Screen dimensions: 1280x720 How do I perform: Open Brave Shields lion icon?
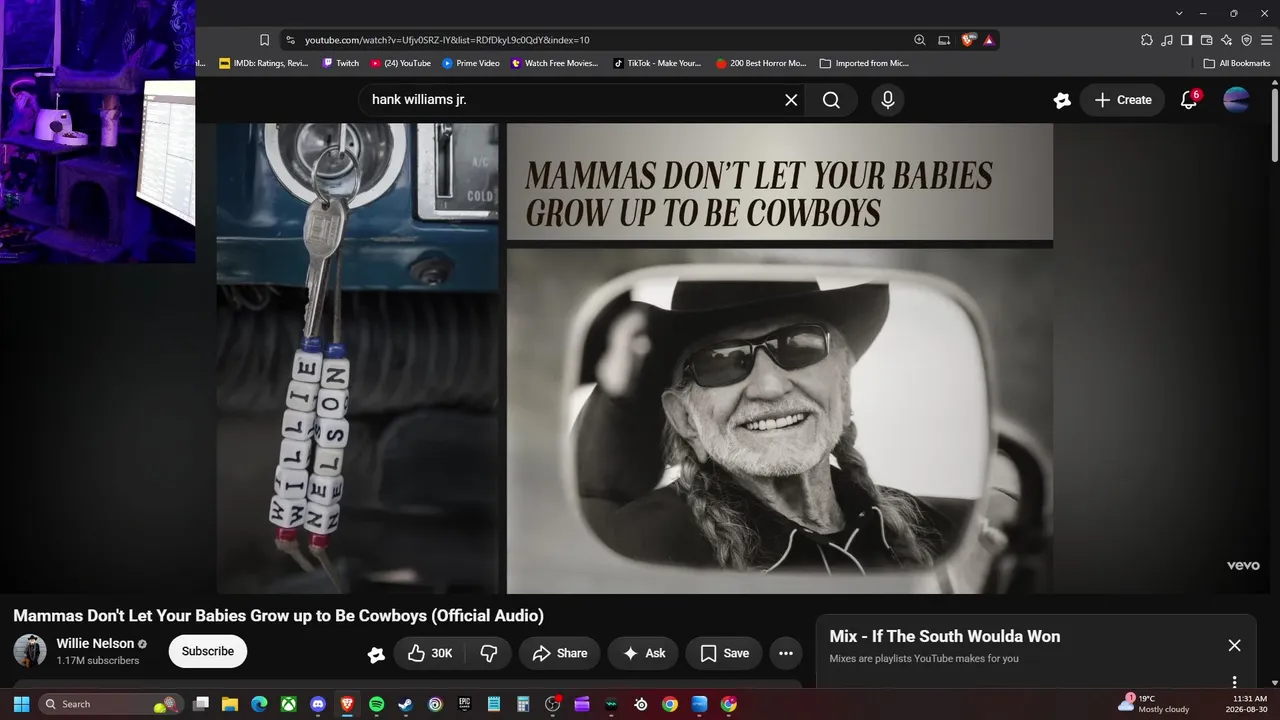[967, 40]
